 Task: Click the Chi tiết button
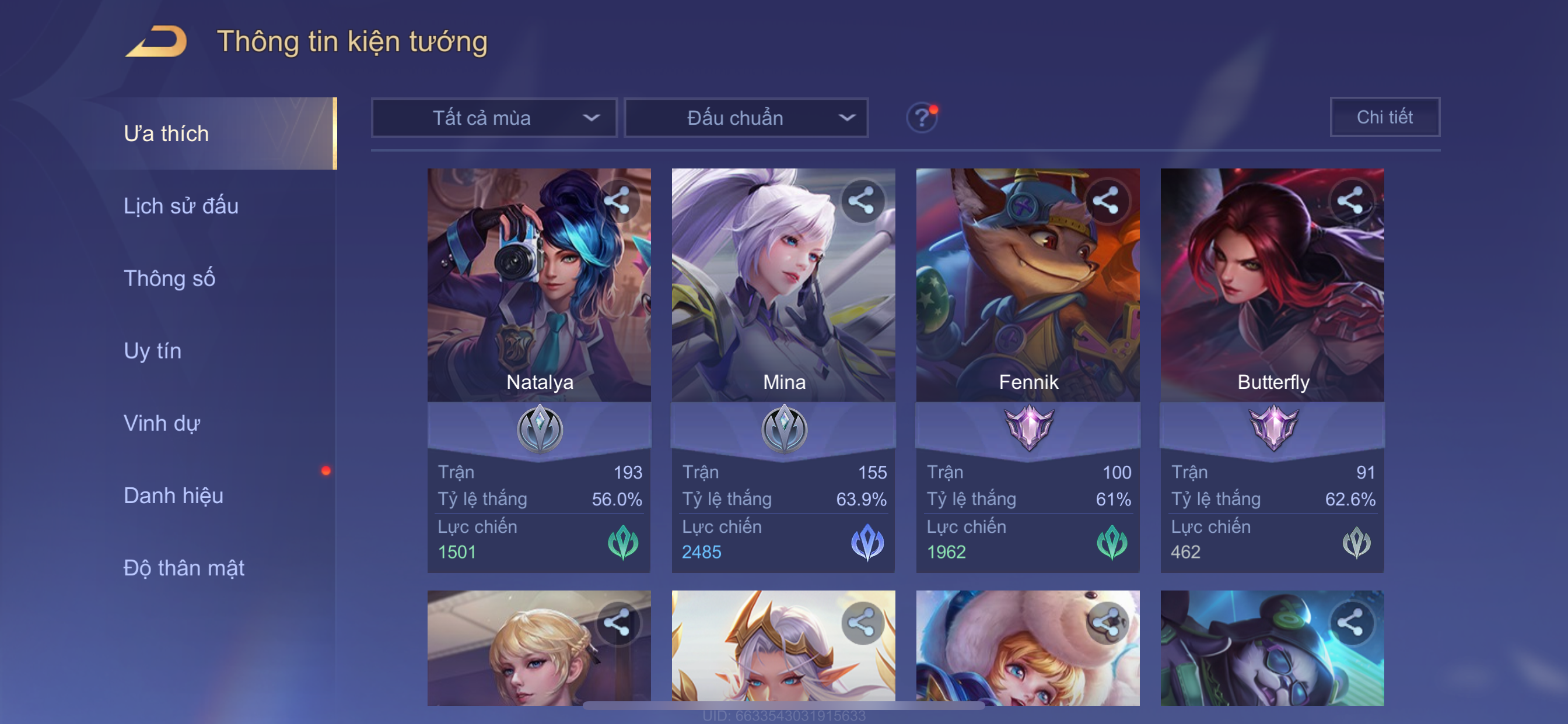point(1385,117)
